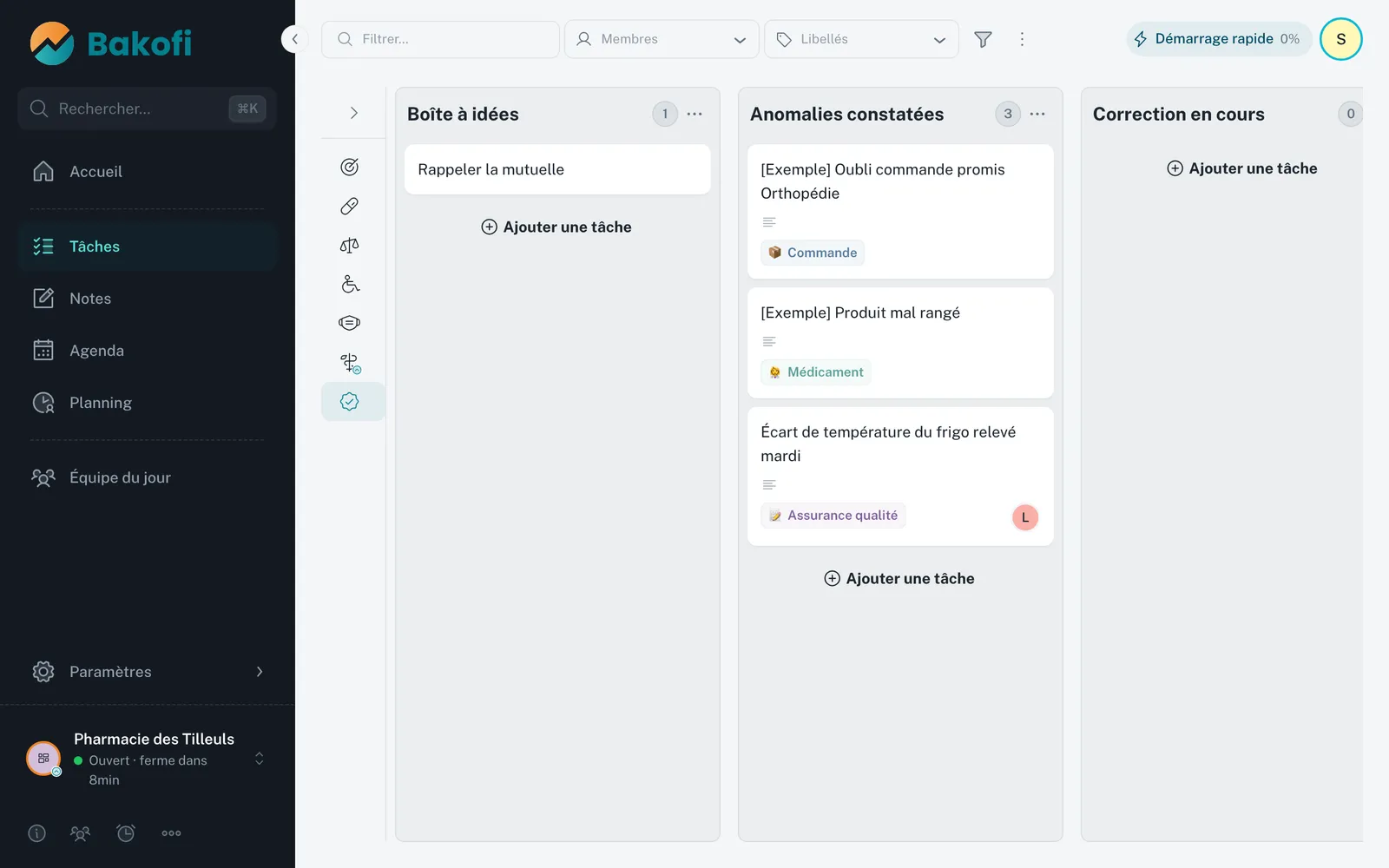Open the Notes section
The height and width of the screenshot is (868, 1389).
click(x=147, y=299)
